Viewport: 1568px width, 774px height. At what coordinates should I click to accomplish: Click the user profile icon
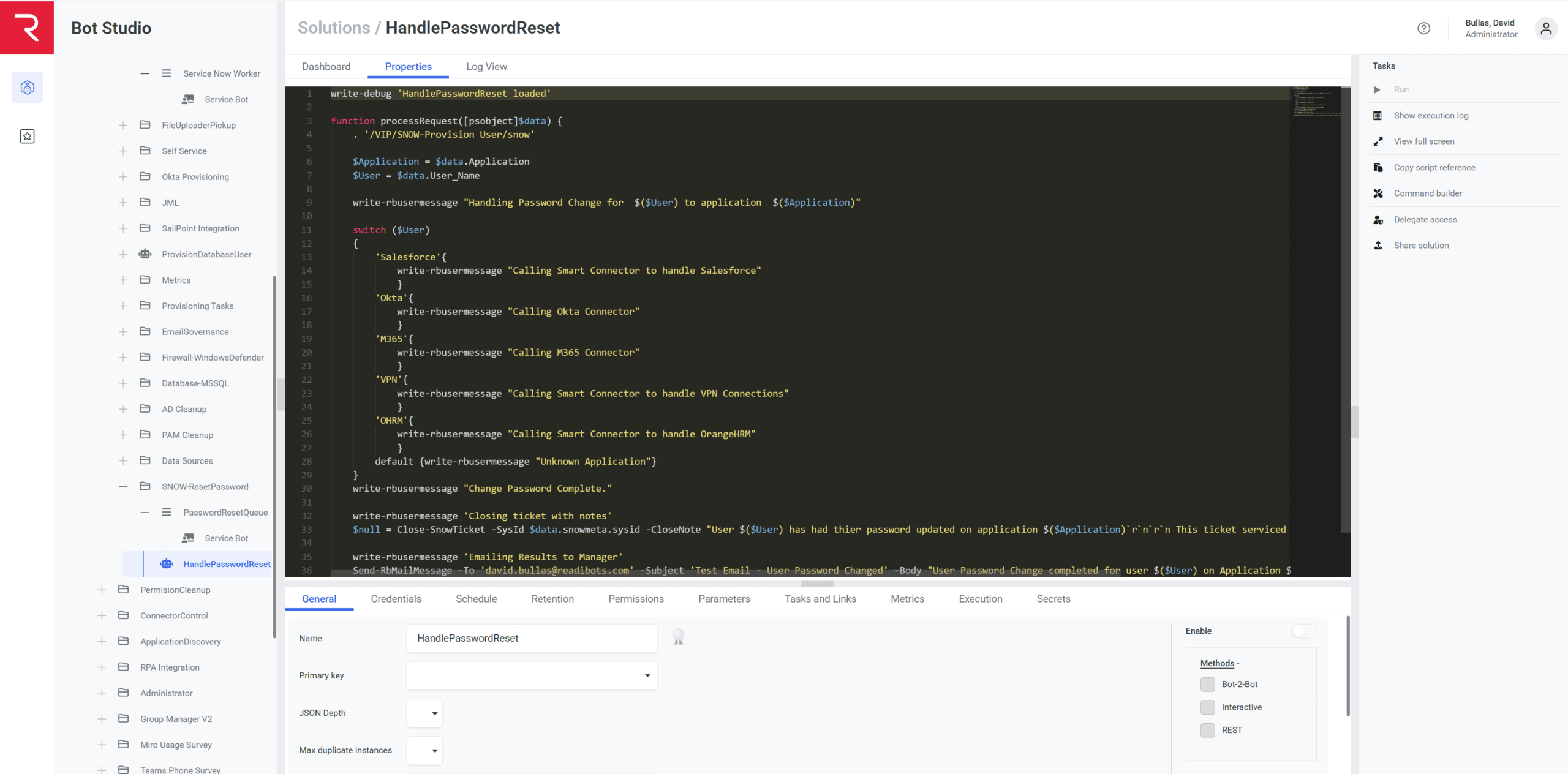pos(1546,29)
